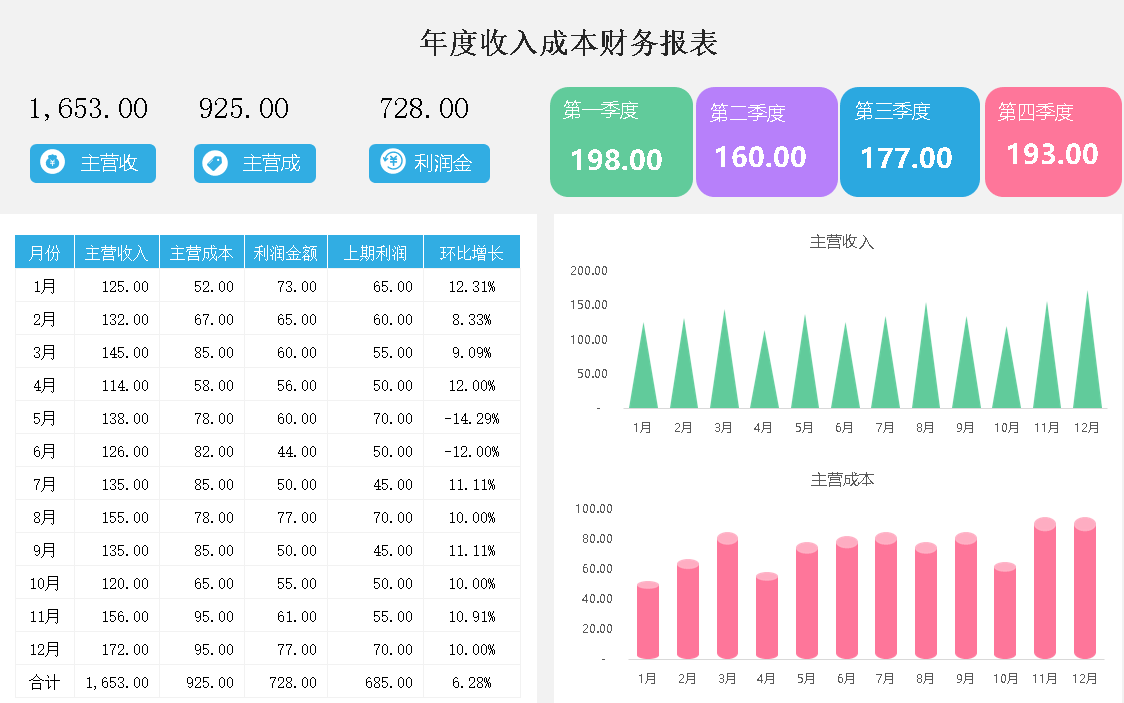The height and width of the screenshot is (703, 1124).
Task: Select the 主营收入 chart title
Action: pos(841,242)
